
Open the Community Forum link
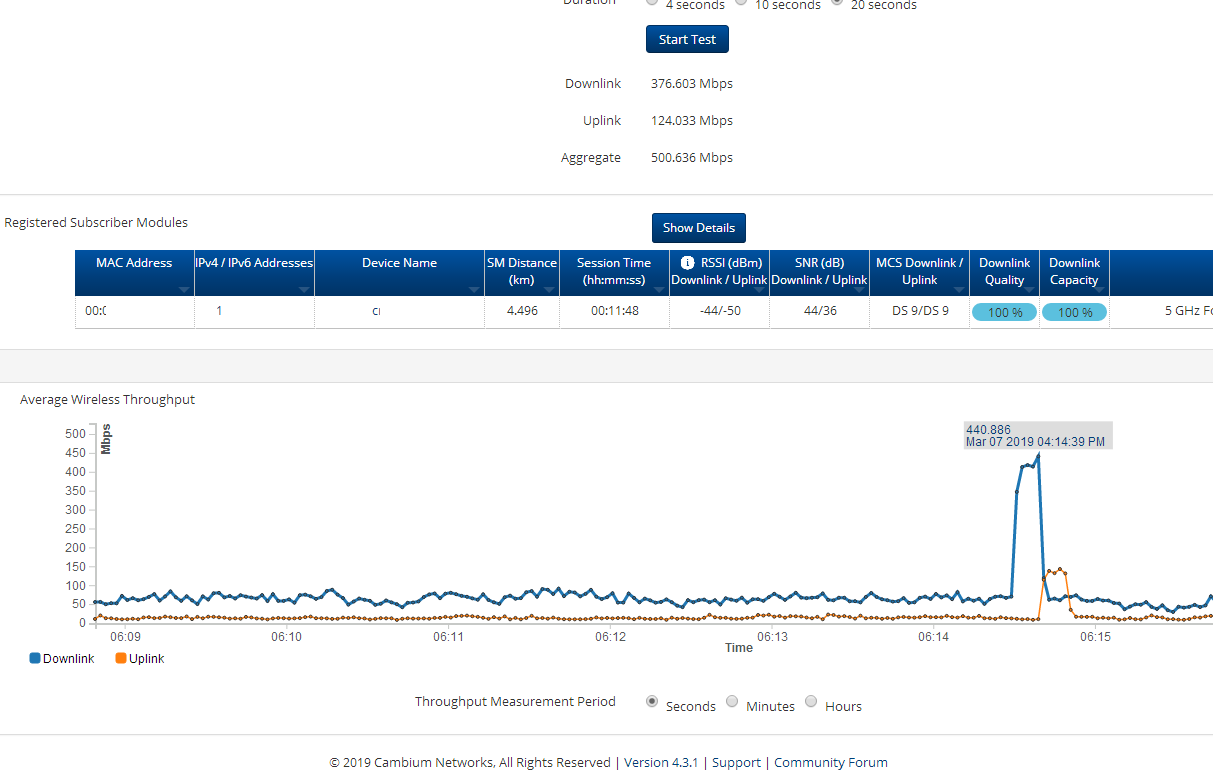(830, 762)
